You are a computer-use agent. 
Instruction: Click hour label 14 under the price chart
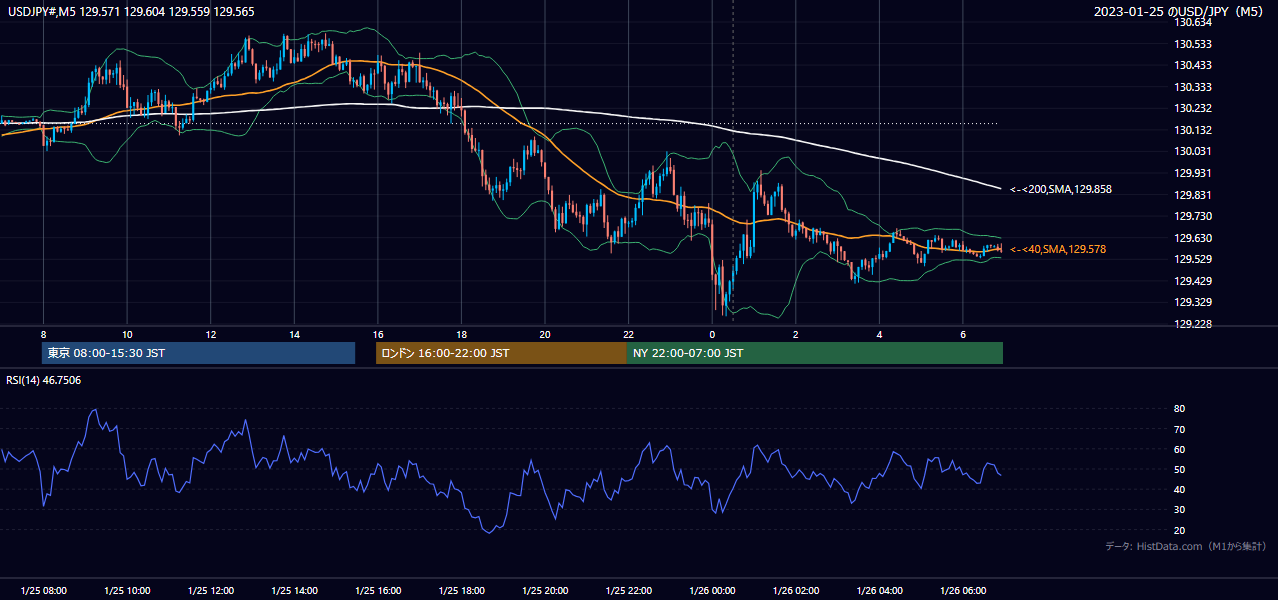[294, 334]
